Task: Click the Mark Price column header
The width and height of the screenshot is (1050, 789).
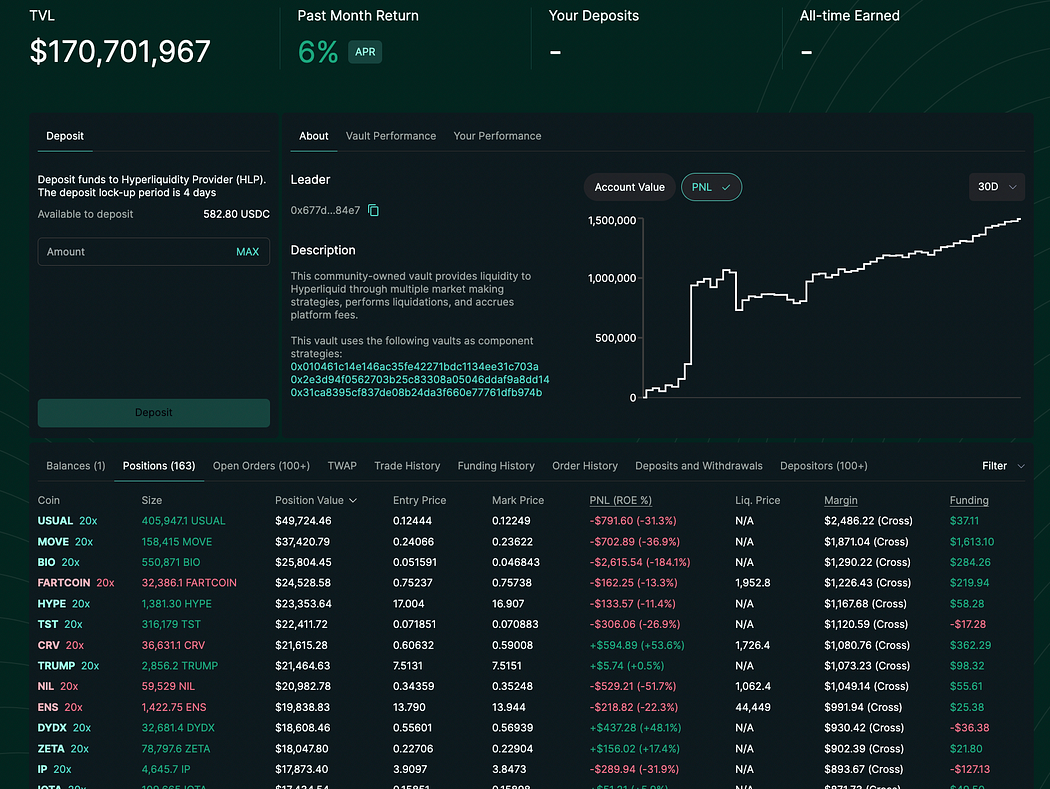Action: [518, 500]
